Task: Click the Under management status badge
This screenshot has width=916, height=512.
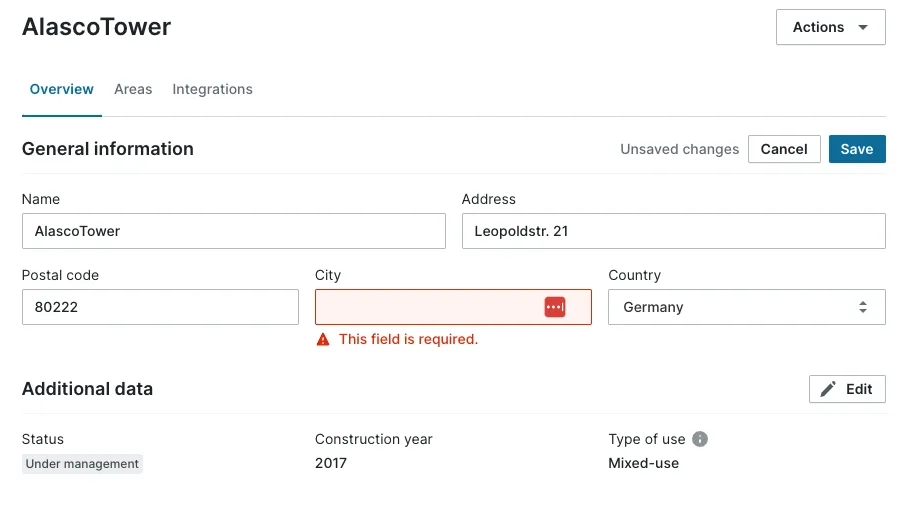Action: (82, 464)
